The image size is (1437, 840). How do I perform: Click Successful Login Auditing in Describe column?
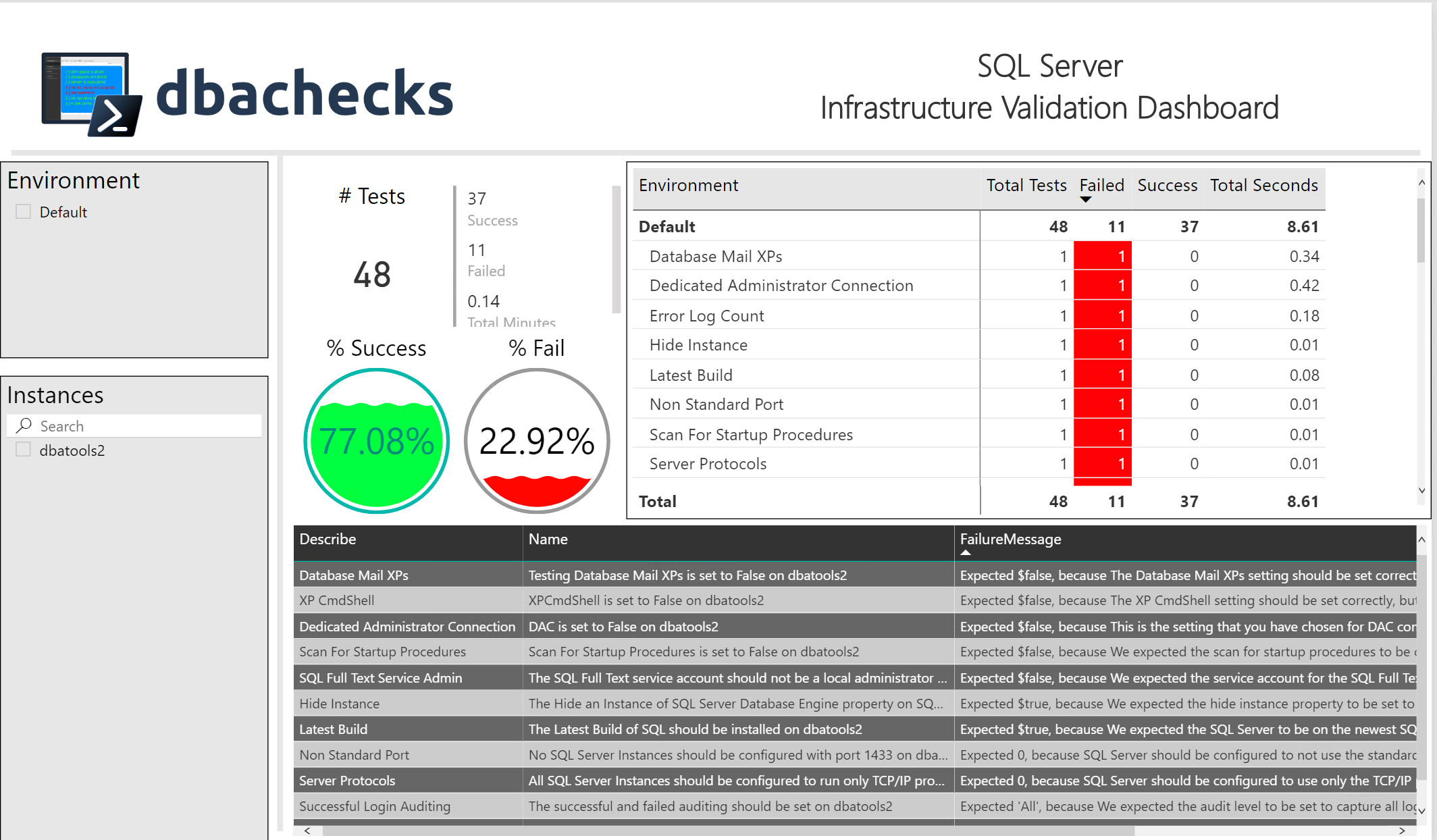pyautogui.click(x=374, y=806)
